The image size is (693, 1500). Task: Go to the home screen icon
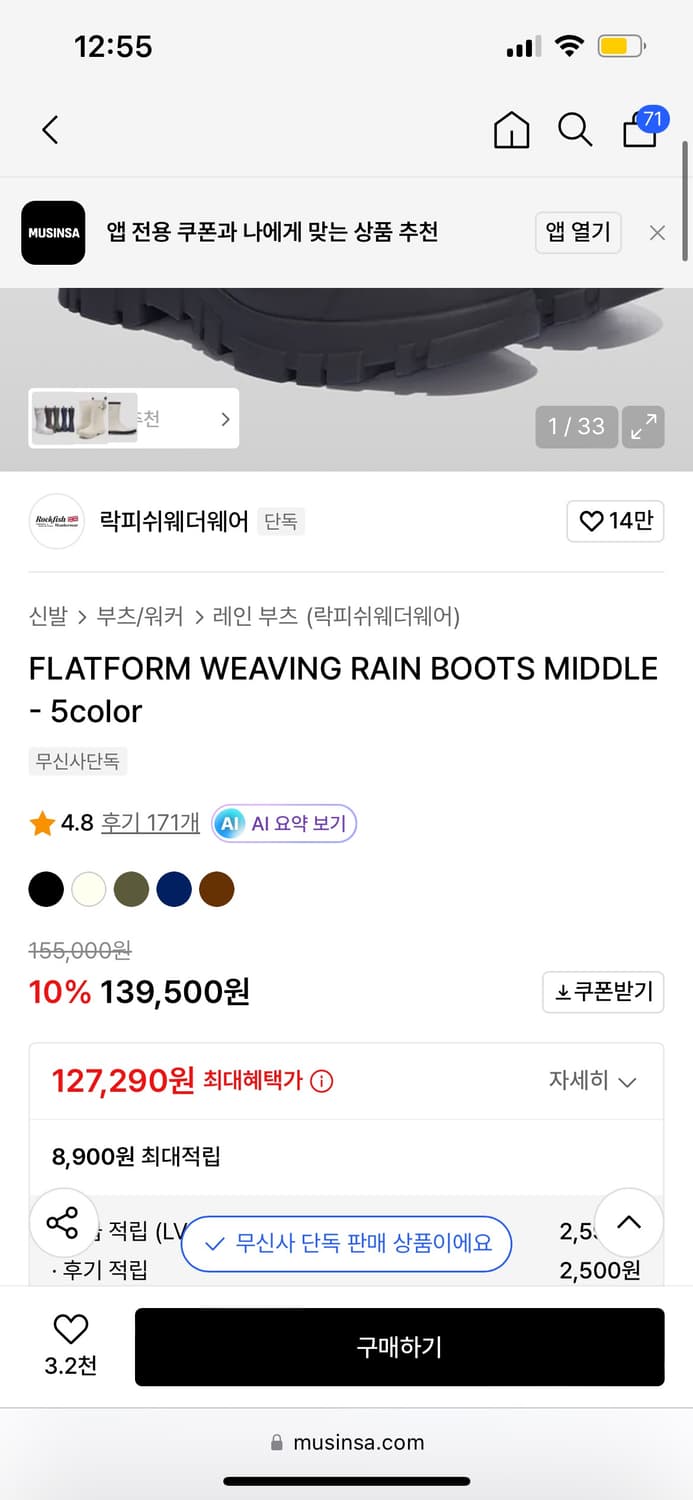[x=511, y=129]
